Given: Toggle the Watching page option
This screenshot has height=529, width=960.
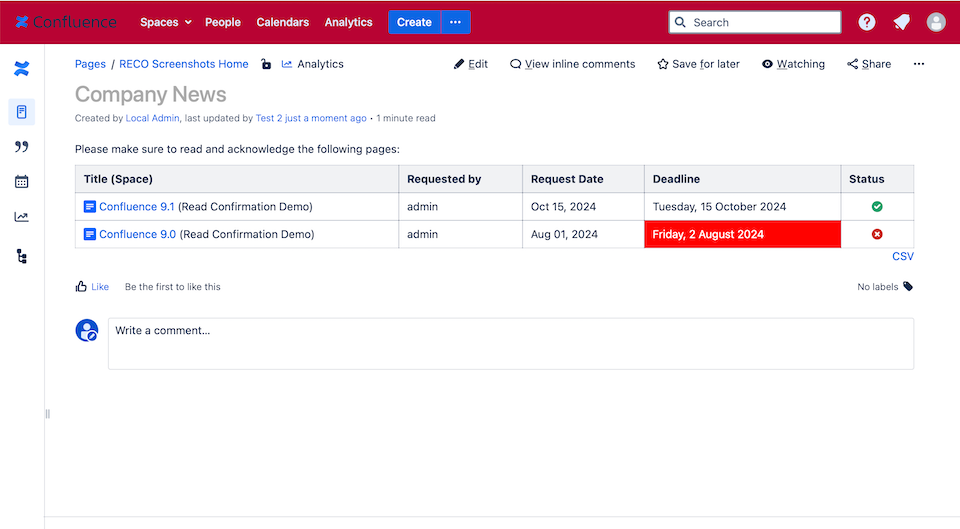Looking at the screenshot, I should coord(793,64).
